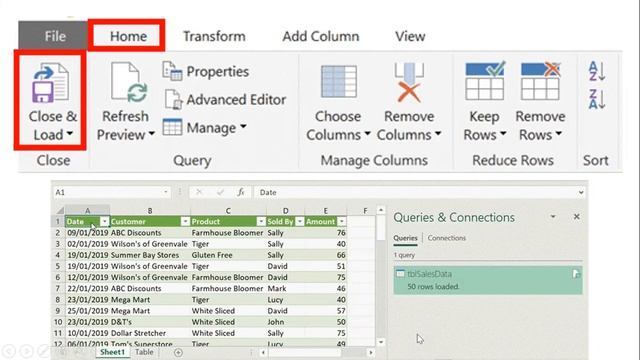Select column B header

pyautogui.click(x=150, y=211)
